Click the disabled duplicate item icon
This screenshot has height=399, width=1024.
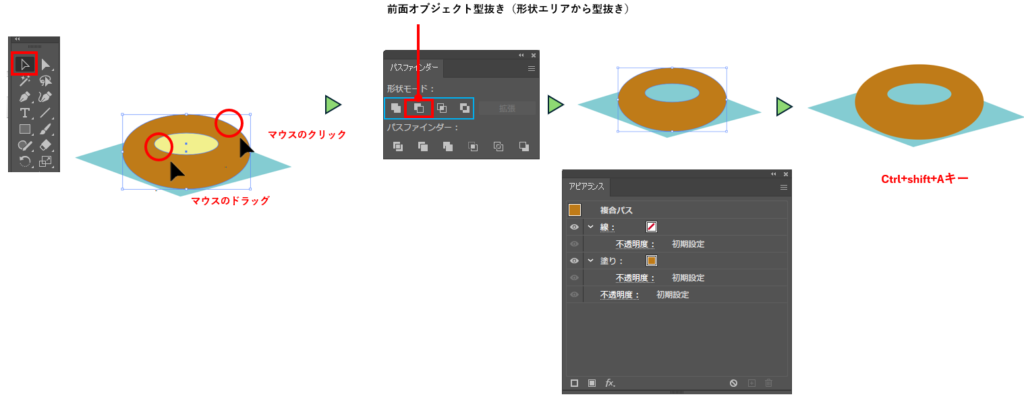pyautogui.click(x=752, y=383)
